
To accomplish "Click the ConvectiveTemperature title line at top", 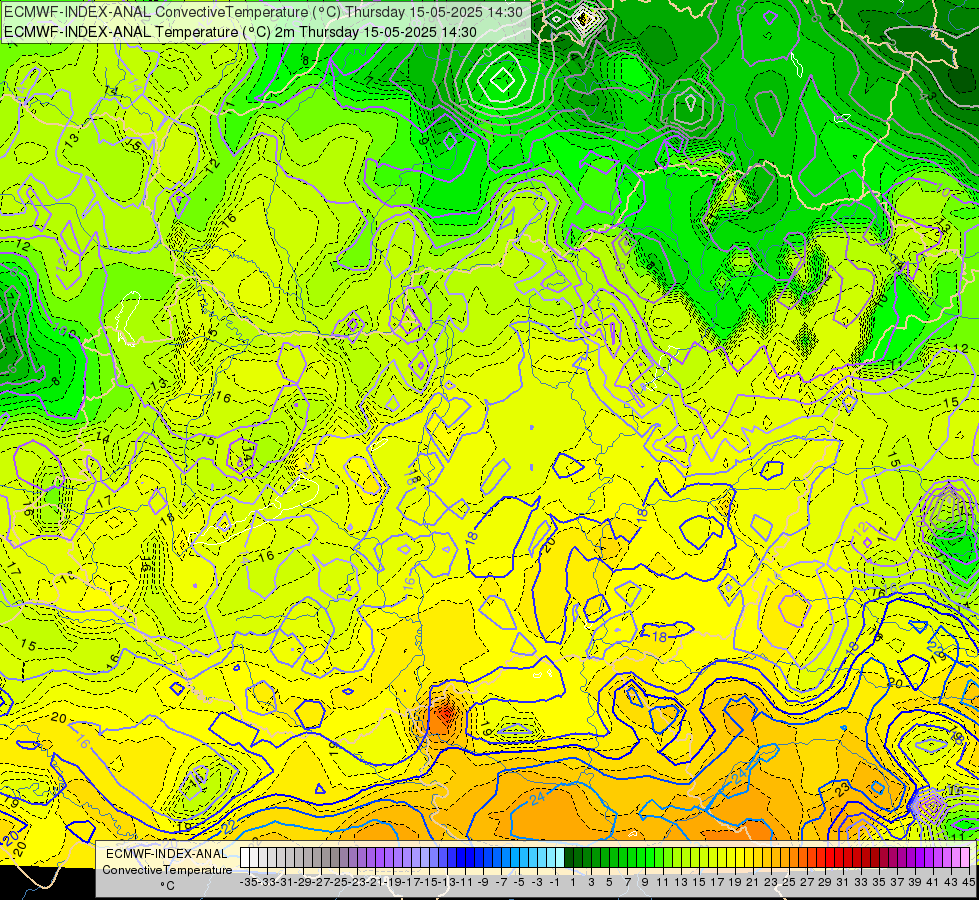I will point(263,11).
